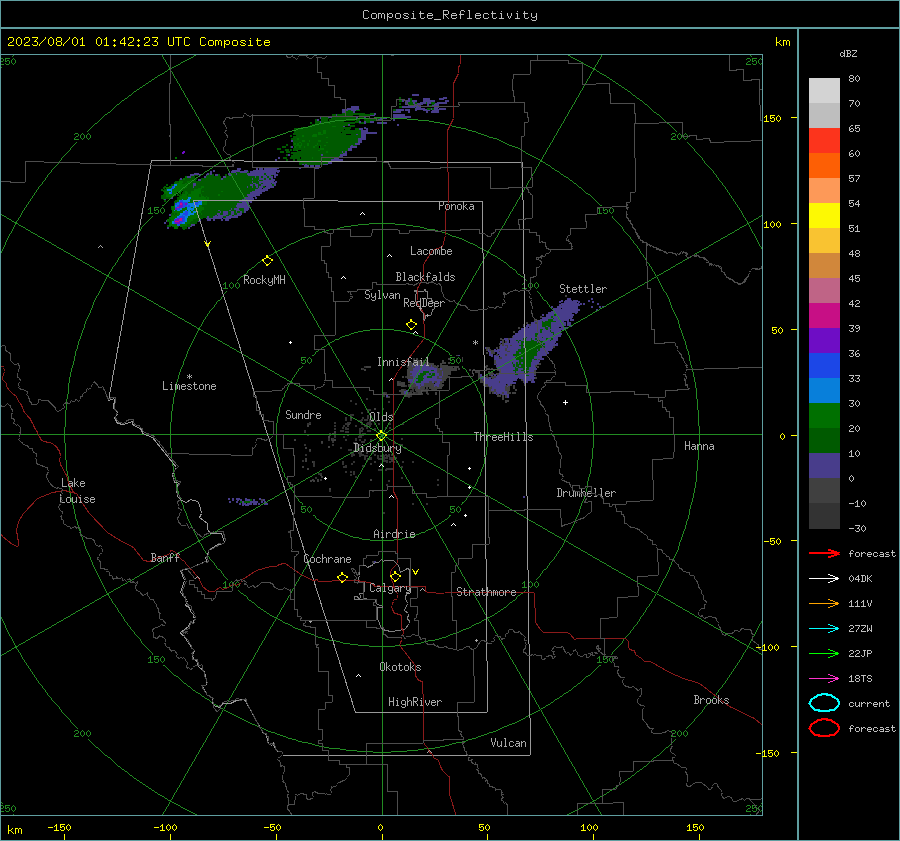Click the RockyMH location label
Screen dimensions: 900x841
click(x=264, y=280)
